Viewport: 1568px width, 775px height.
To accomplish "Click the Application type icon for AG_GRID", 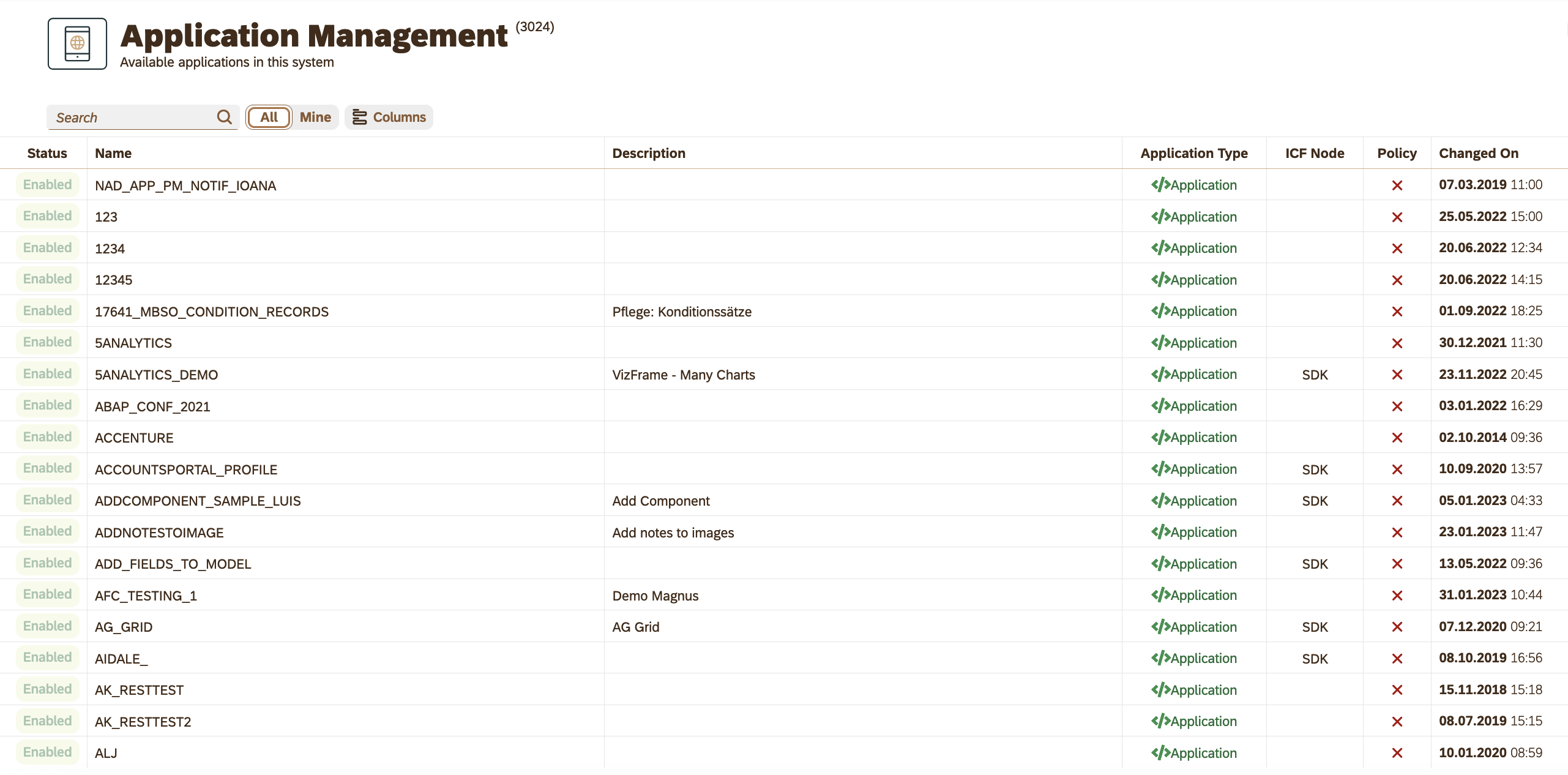I will 1162,627.
